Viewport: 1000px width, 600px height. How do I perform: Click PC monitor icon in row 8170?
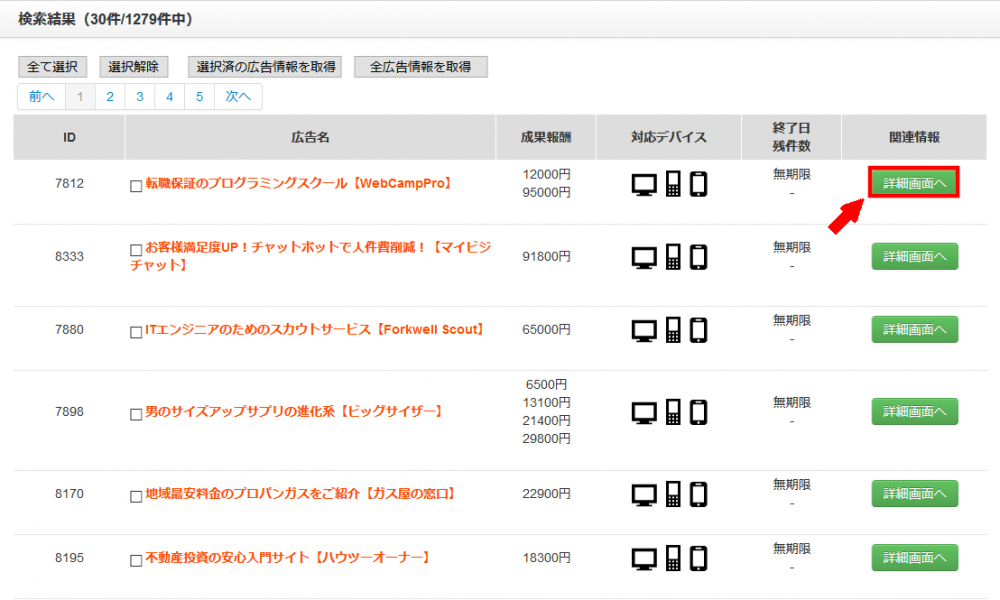tap(644, 495)
